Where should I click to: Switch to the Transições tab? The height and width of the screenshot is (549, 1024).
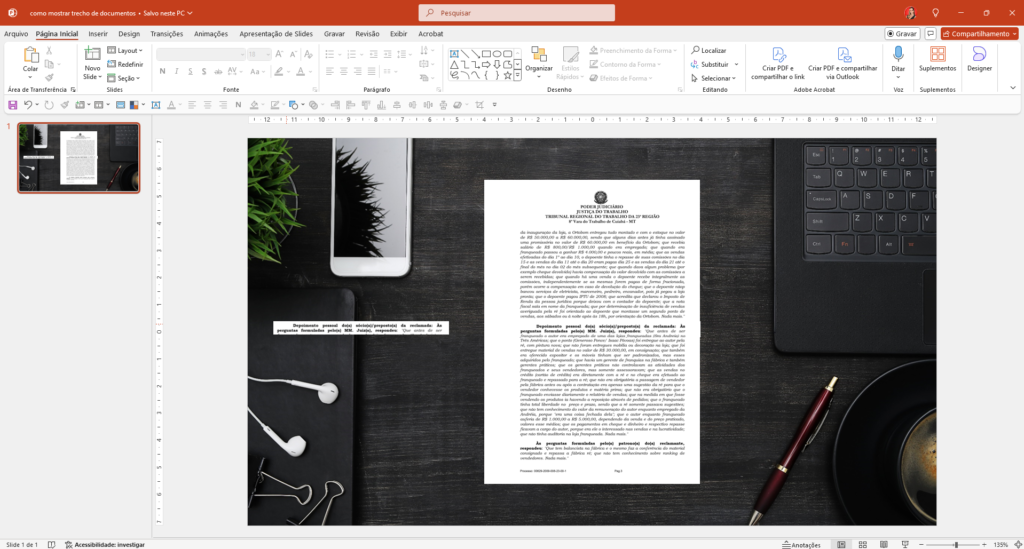coord(166,33)
